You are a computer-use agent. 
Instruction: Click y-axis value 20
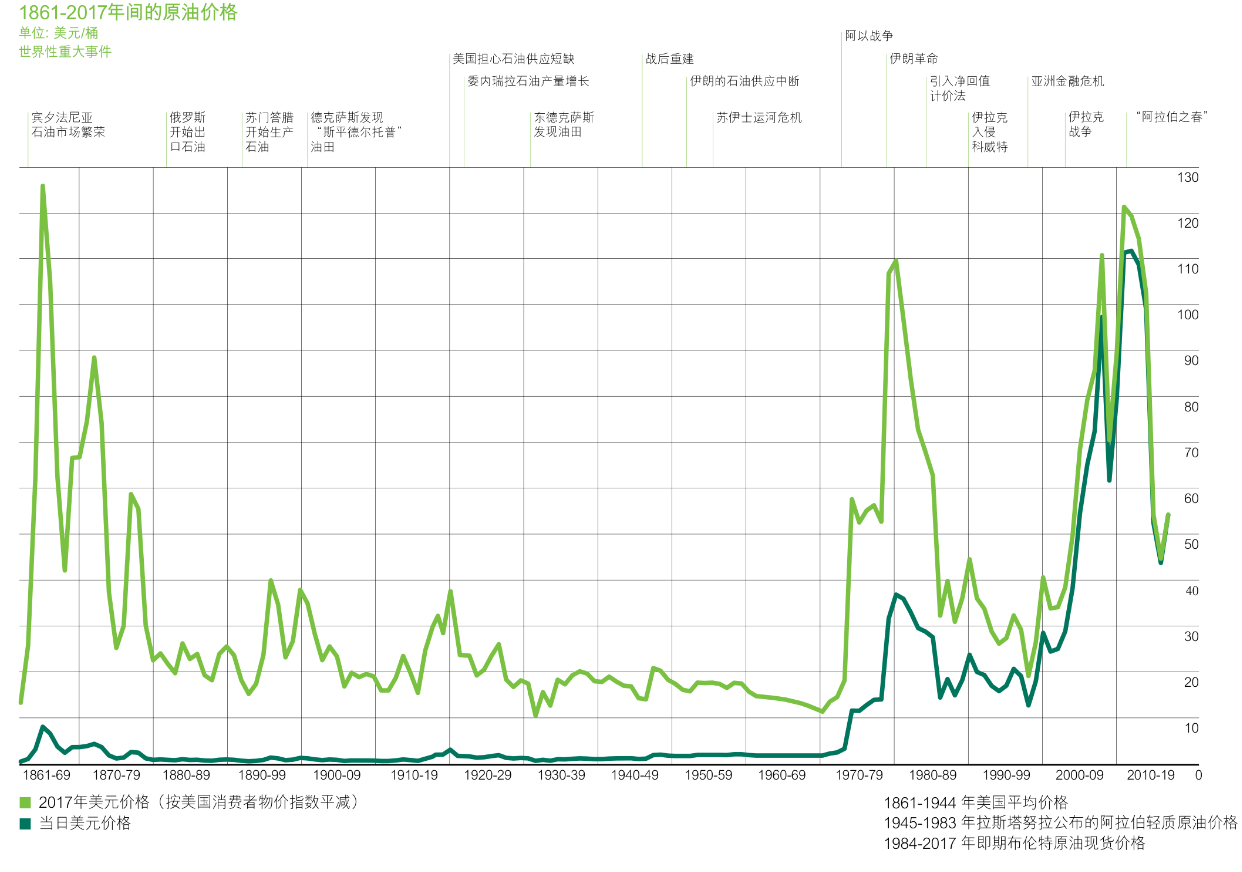tap(1190, 681)
